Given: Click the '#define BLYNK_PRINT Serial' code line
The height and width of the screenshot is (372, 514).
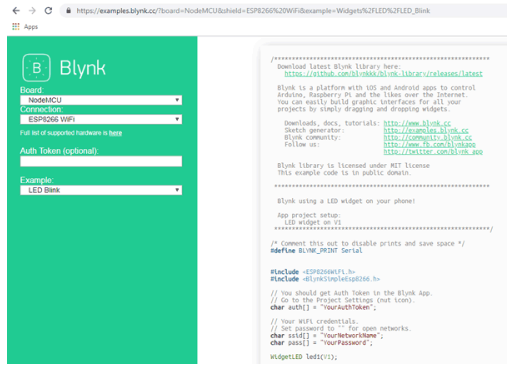Looking at the screenshot, I should [316, 251].
